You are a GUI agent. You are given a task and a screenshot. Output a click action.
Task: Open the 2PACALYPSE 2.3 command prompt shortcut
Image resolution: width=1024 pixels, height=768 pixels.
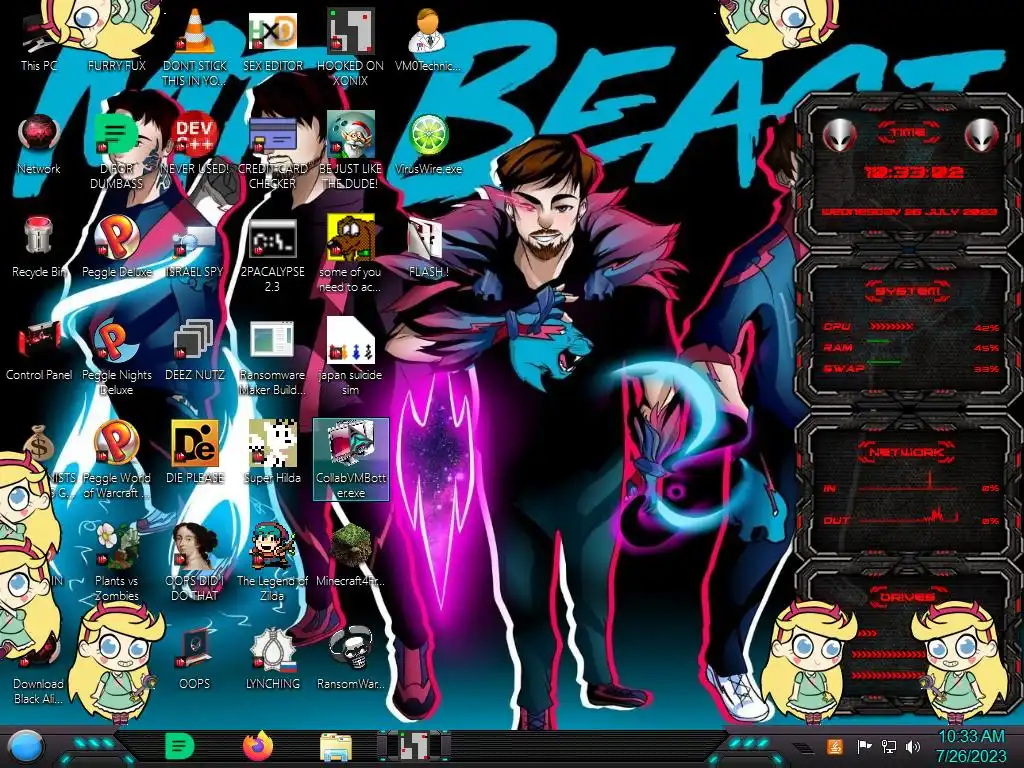tap(272, 255)
